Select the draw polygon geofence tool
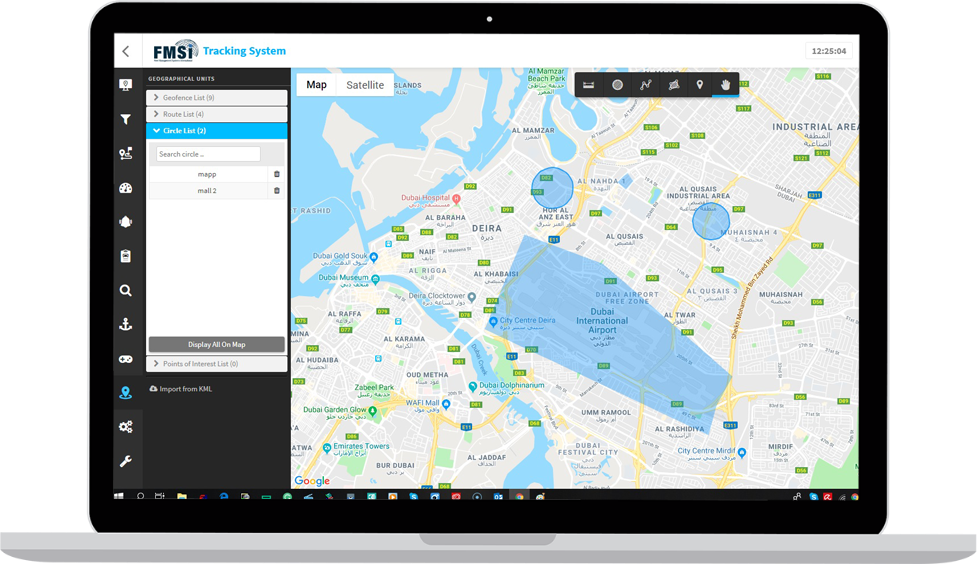Image resolution: width=977 pixels, height=564 pixels. pos(674,85)
